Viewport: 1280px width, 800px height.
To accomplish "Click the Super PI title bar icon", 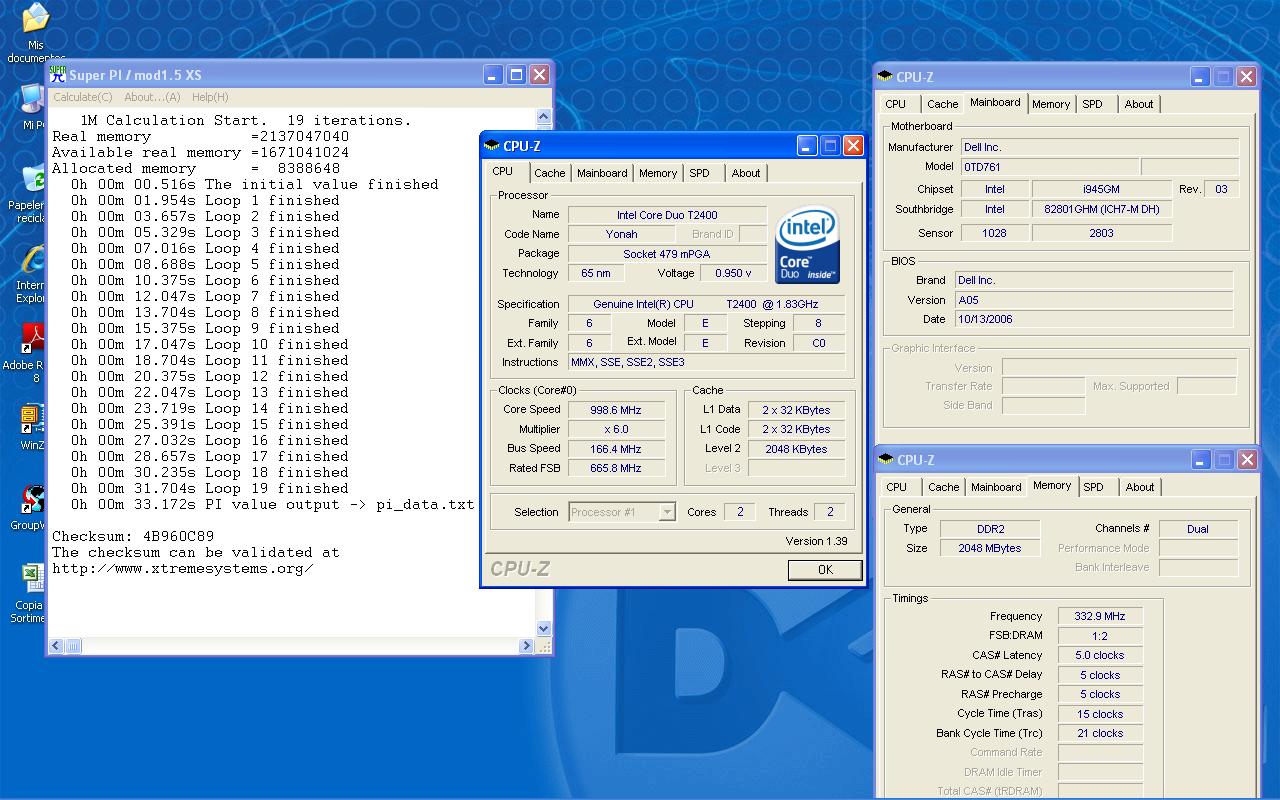I will [x=58, y=75].
